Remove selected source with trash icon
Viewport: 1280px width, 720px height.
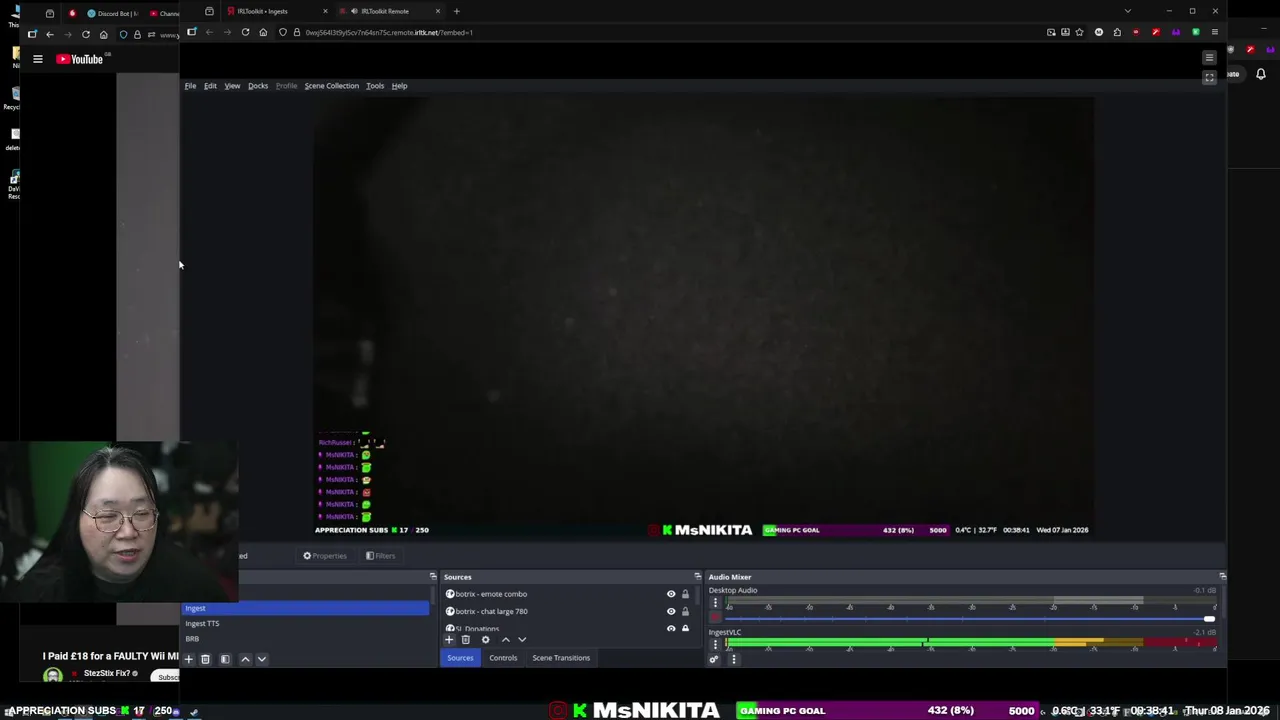[465, 640]
